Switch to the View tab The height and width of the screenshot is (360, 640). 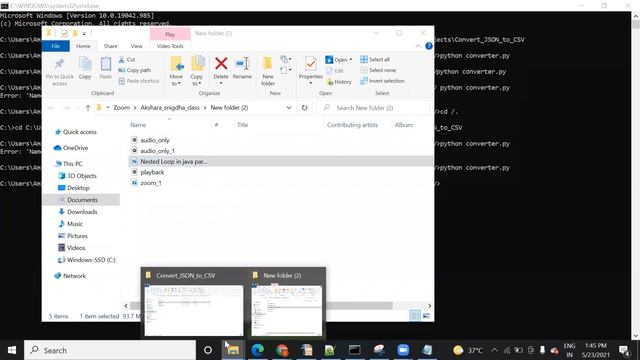tap(136, 46)
